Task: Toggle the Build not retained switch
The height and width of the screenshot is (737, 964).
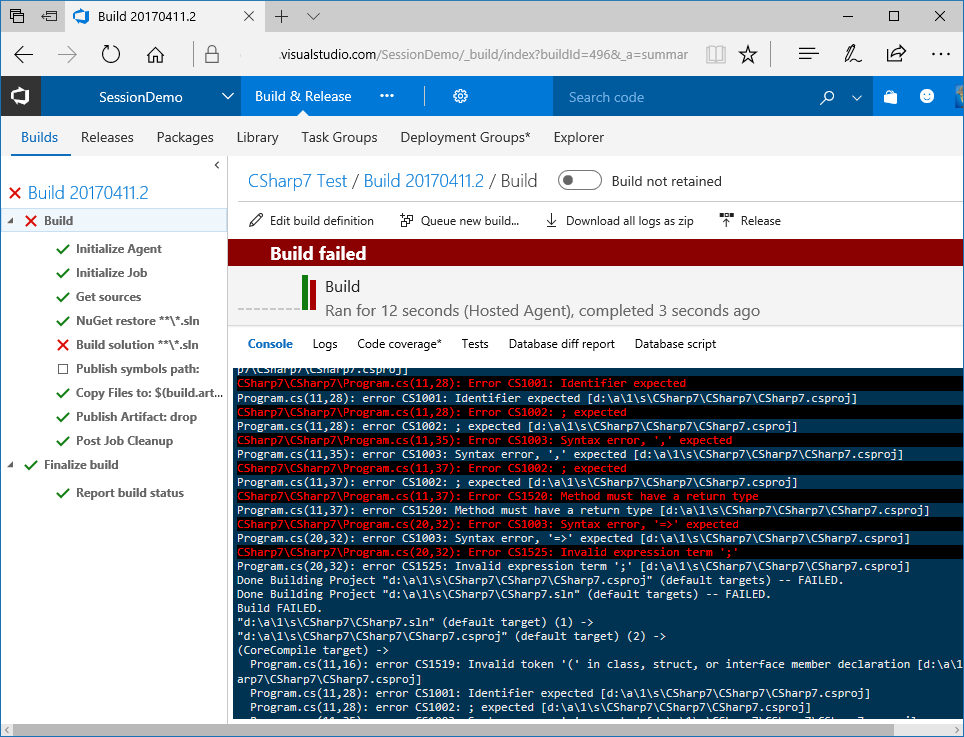Action: (579, 181)
